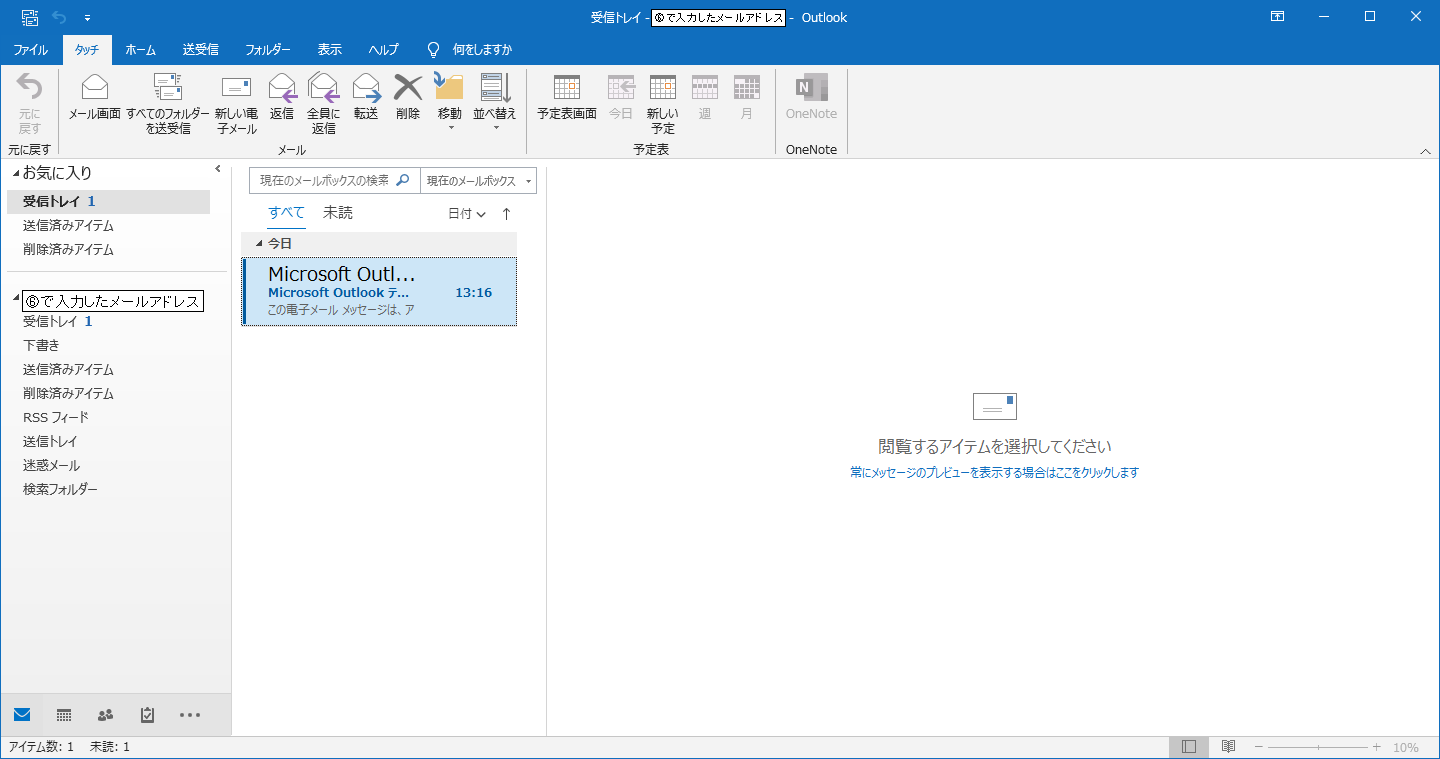
Task: Open the quick access toolbar customize arrow
Action: (87, 18)
